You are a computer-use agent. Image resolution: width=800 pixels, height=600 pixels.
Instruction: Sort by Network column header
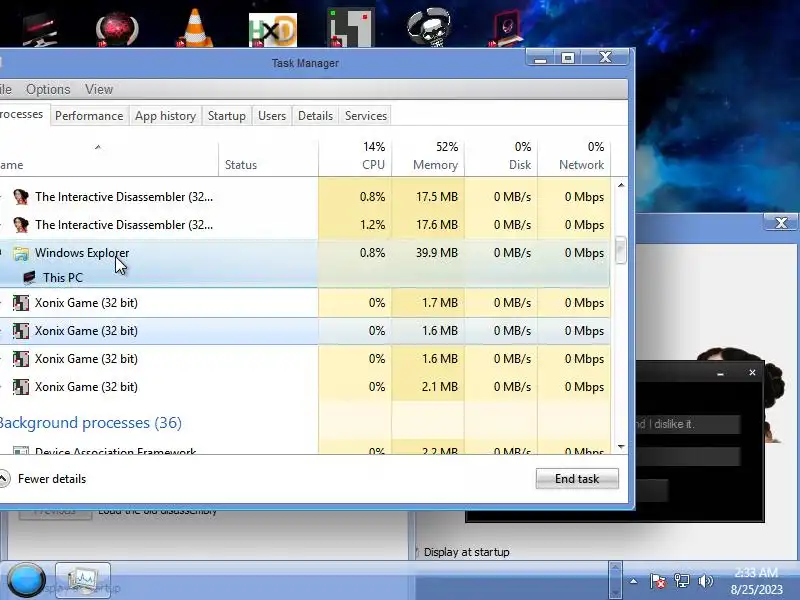coord(574,156)
